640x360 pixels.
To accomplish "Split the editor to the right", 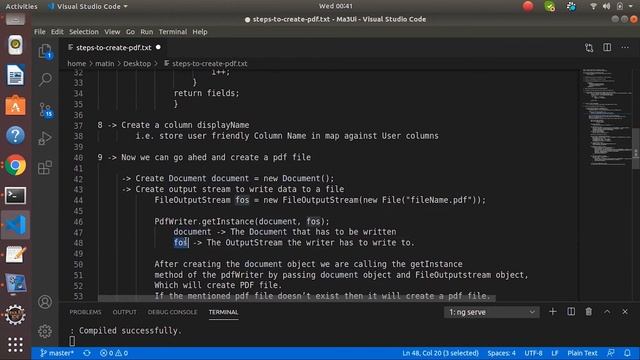I will coord(607,47).
